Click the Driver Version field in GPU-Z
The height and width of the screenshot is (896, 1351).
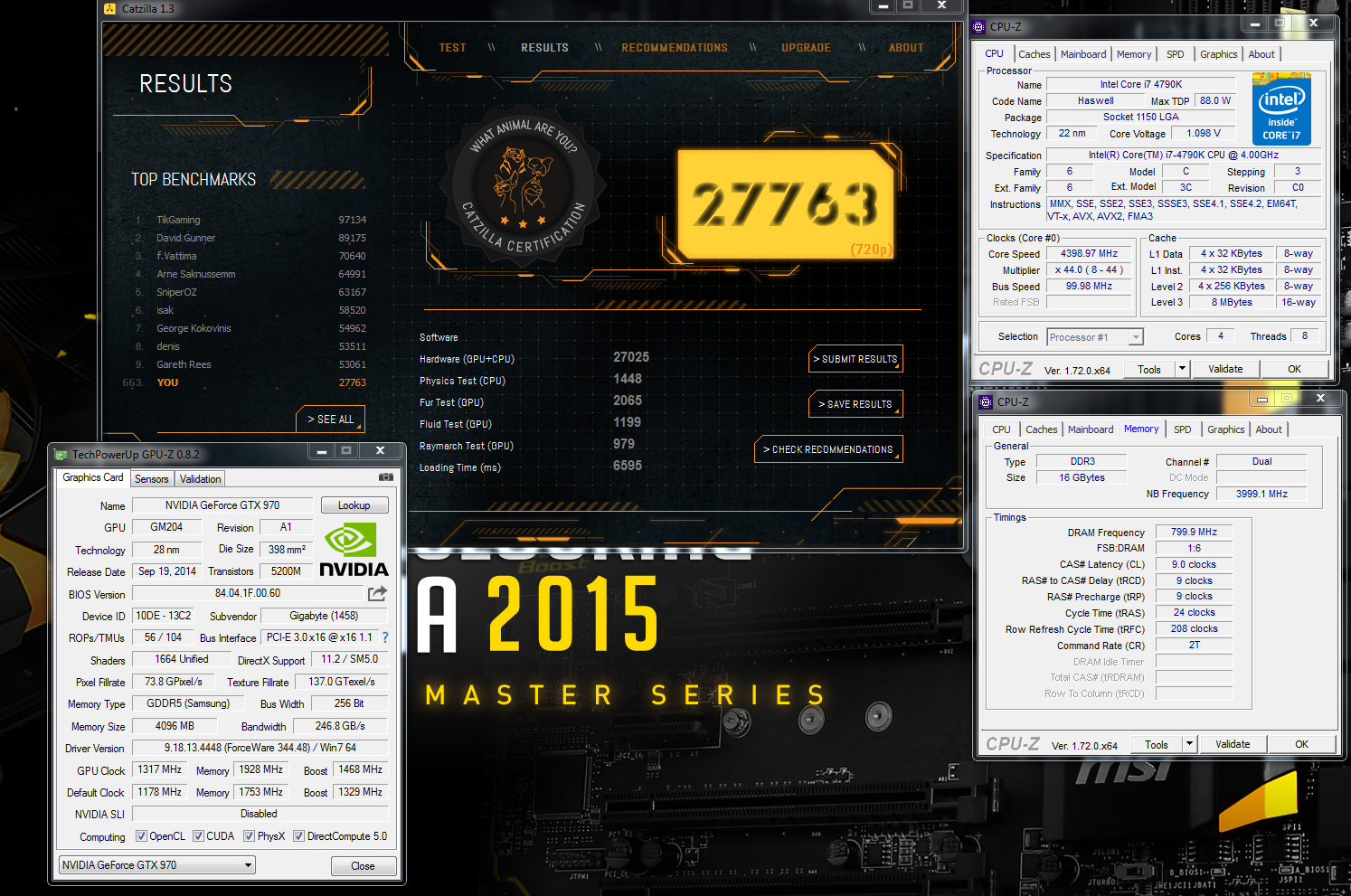260,748
